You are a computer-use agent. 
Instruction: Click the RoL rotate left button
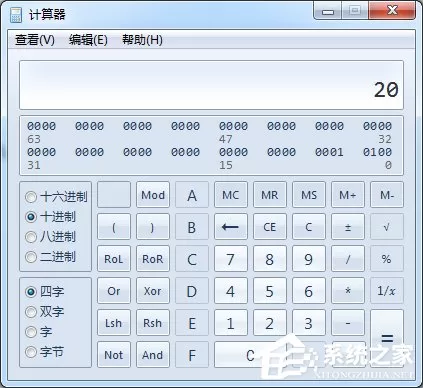tap(114, 259)
